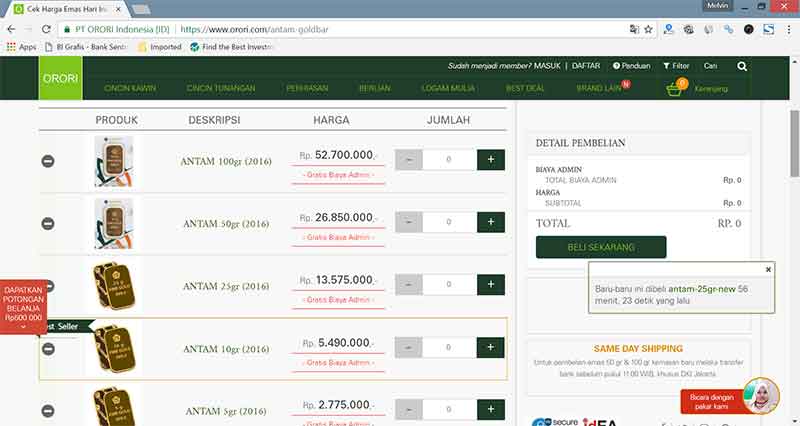
Task: Remove ANTAM 10gr row with minus circle
Action: click(x=48, y=349)
